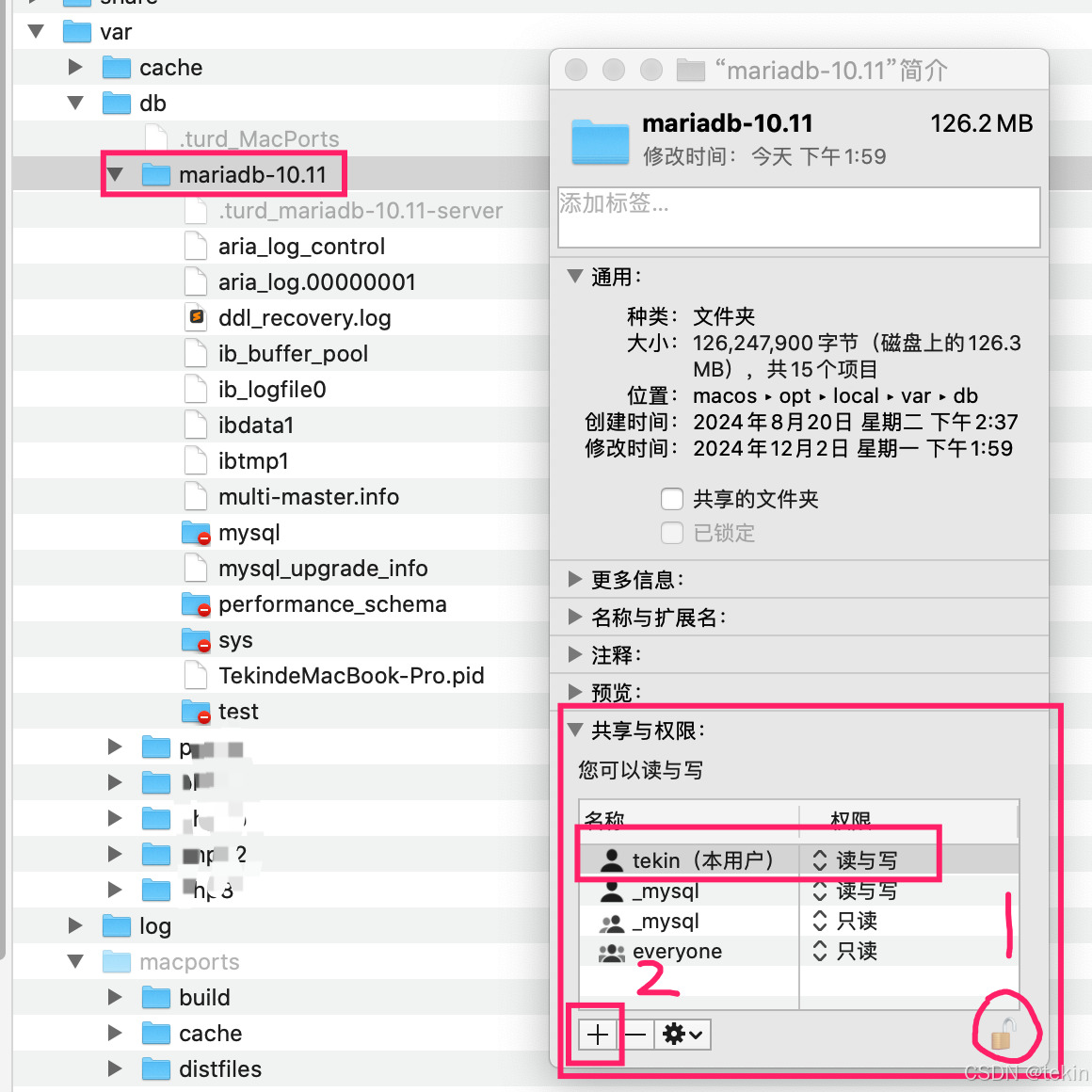The image size is (1092, 1092).
Task: Select the ddl_recovery.log file icon
Action: pos(196,317)
